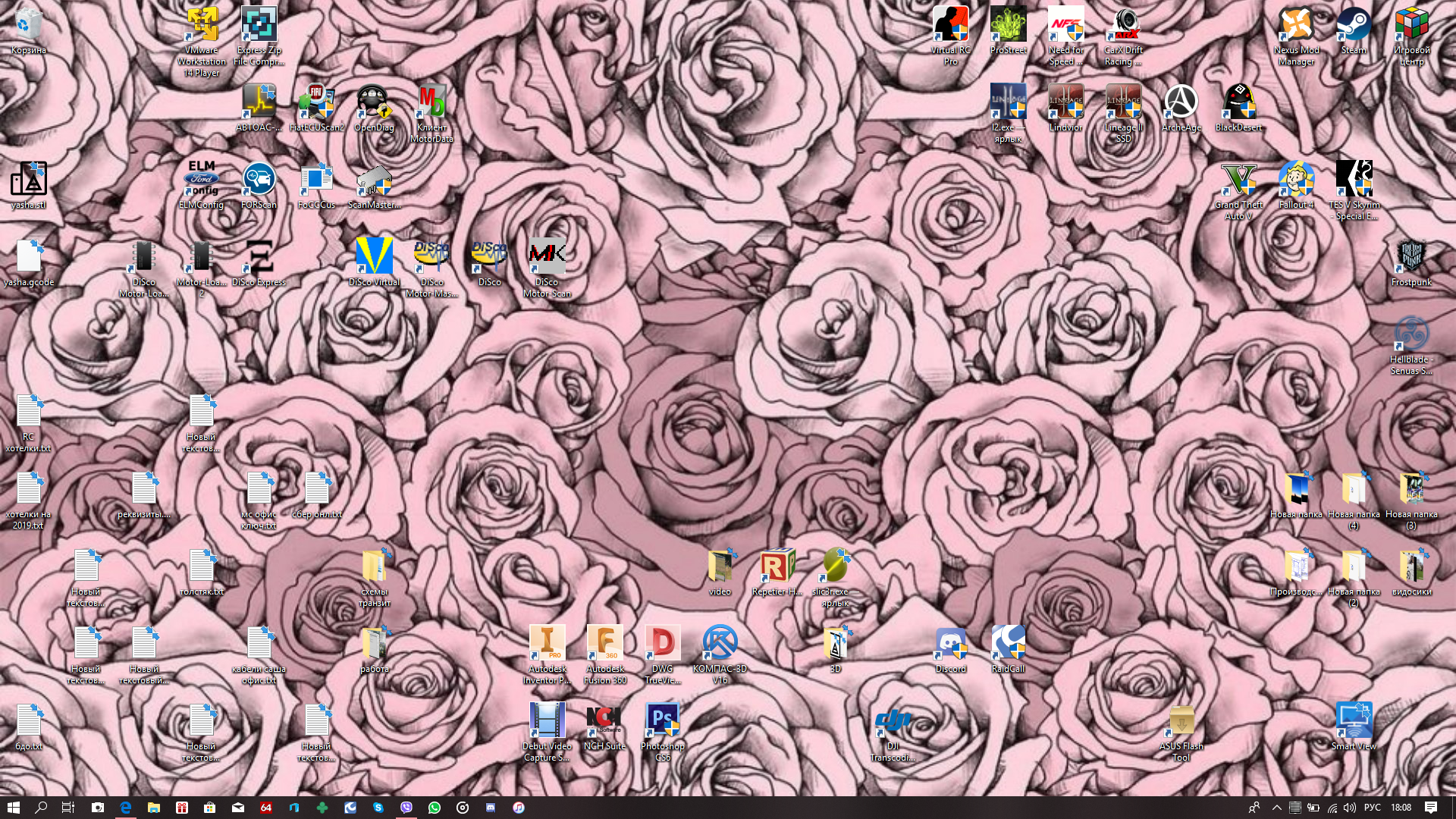Select the схемы транзит folder
The width and height of the screenshot is (1456, 819).
click(x=374, y=566)
